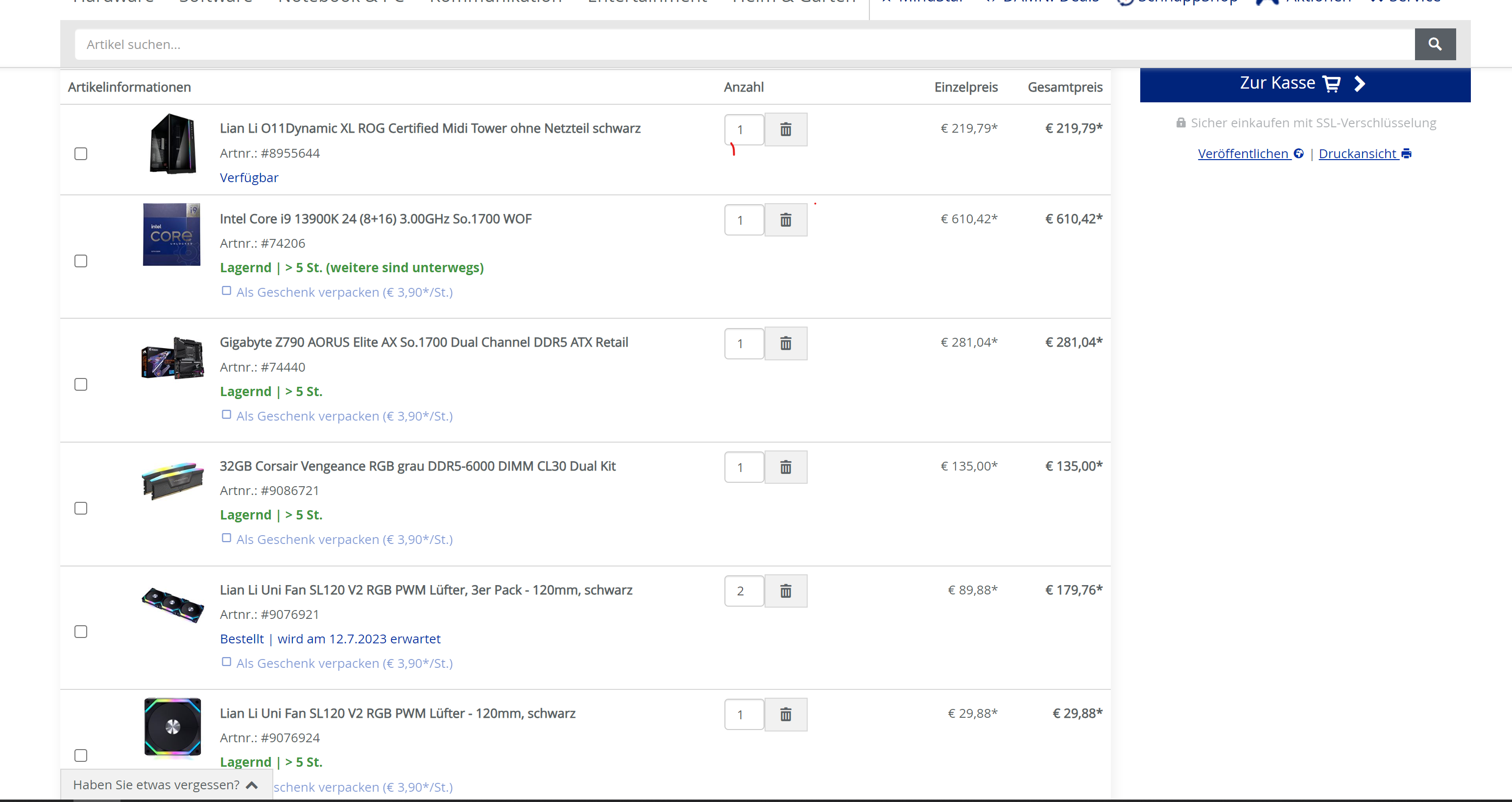Expand the 'Haben Sie etwas vergessen?' panel
The width and height of the screenshot is (1512, 802).
coord(166,784)
